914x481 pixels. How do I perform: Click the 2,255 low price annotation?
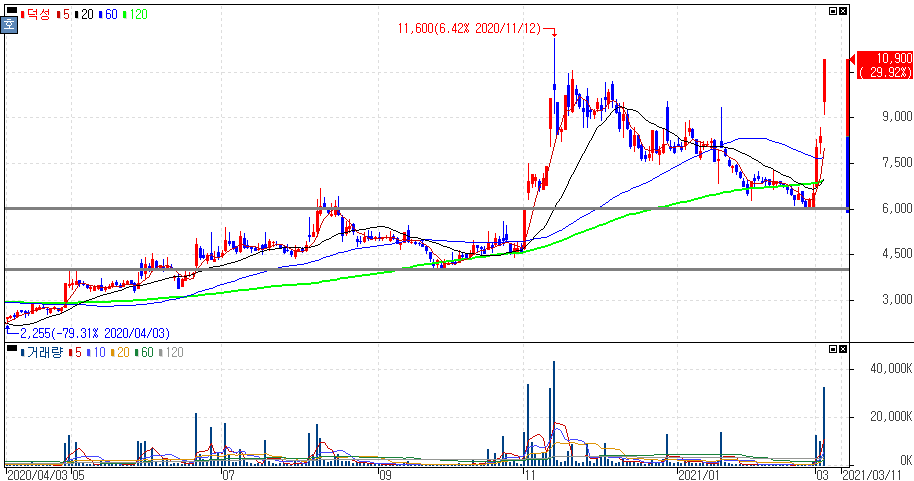coord(95,333)
